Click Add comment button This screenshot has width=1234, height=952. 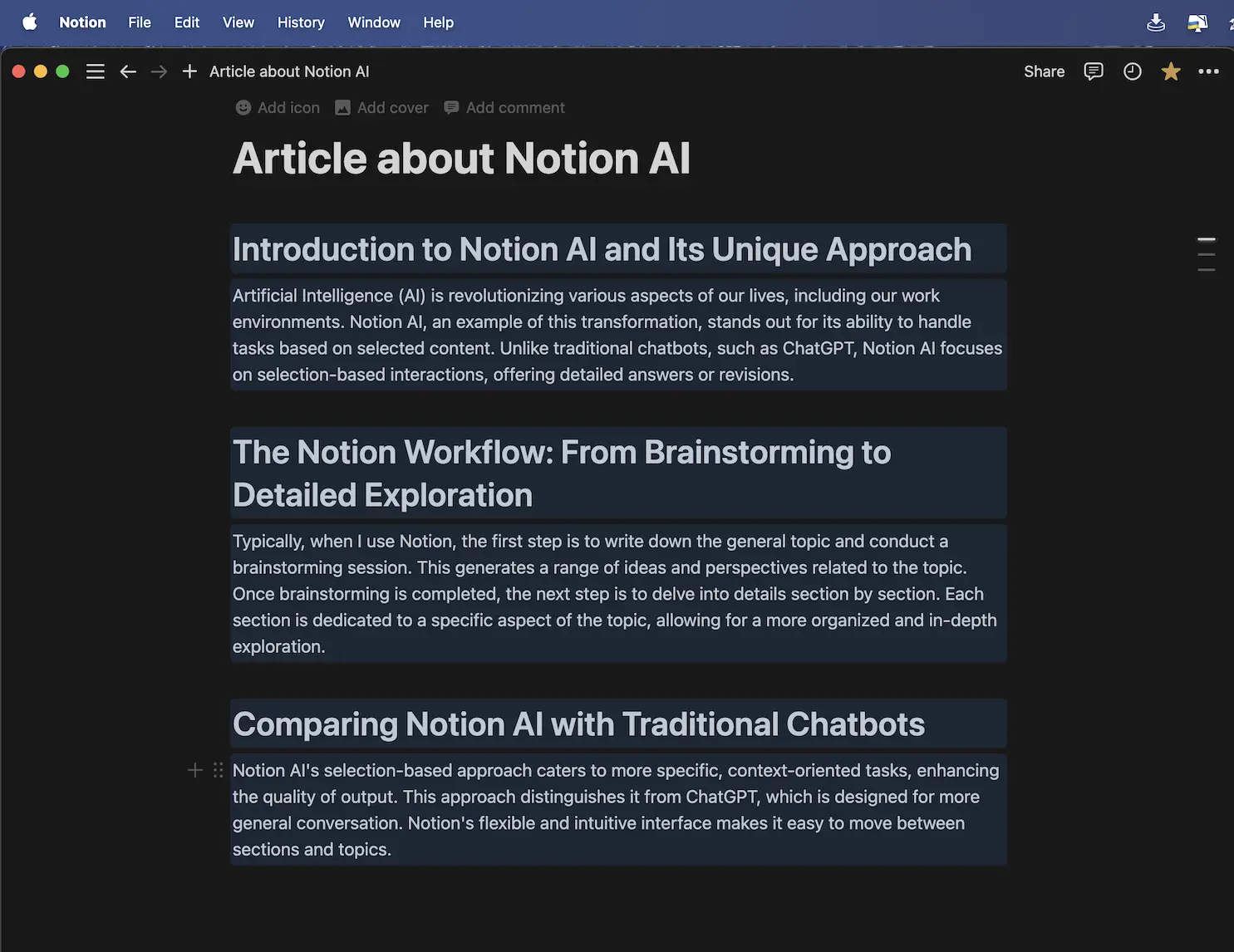504,107
